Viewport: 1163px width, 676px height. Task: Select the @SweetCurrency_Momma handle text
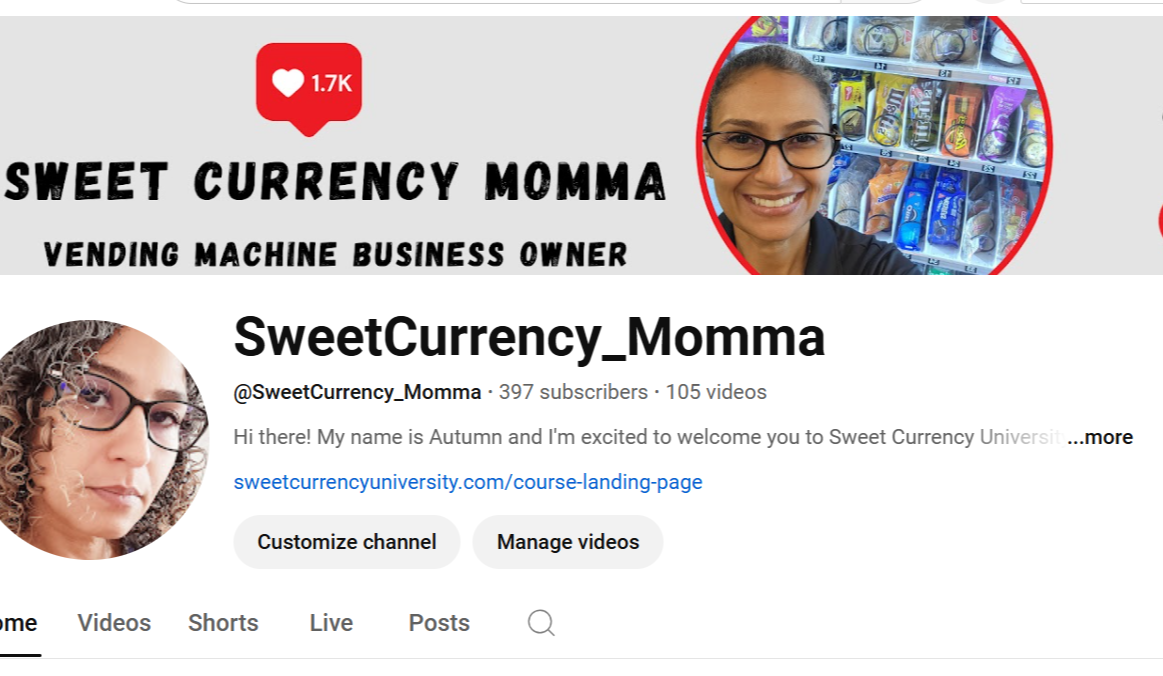pos(357,392)
